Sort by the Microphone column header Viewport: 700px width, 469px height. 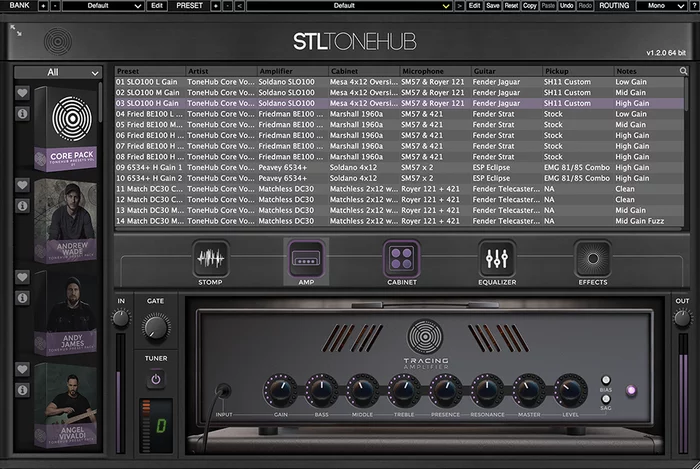click(x=436, y=71)
